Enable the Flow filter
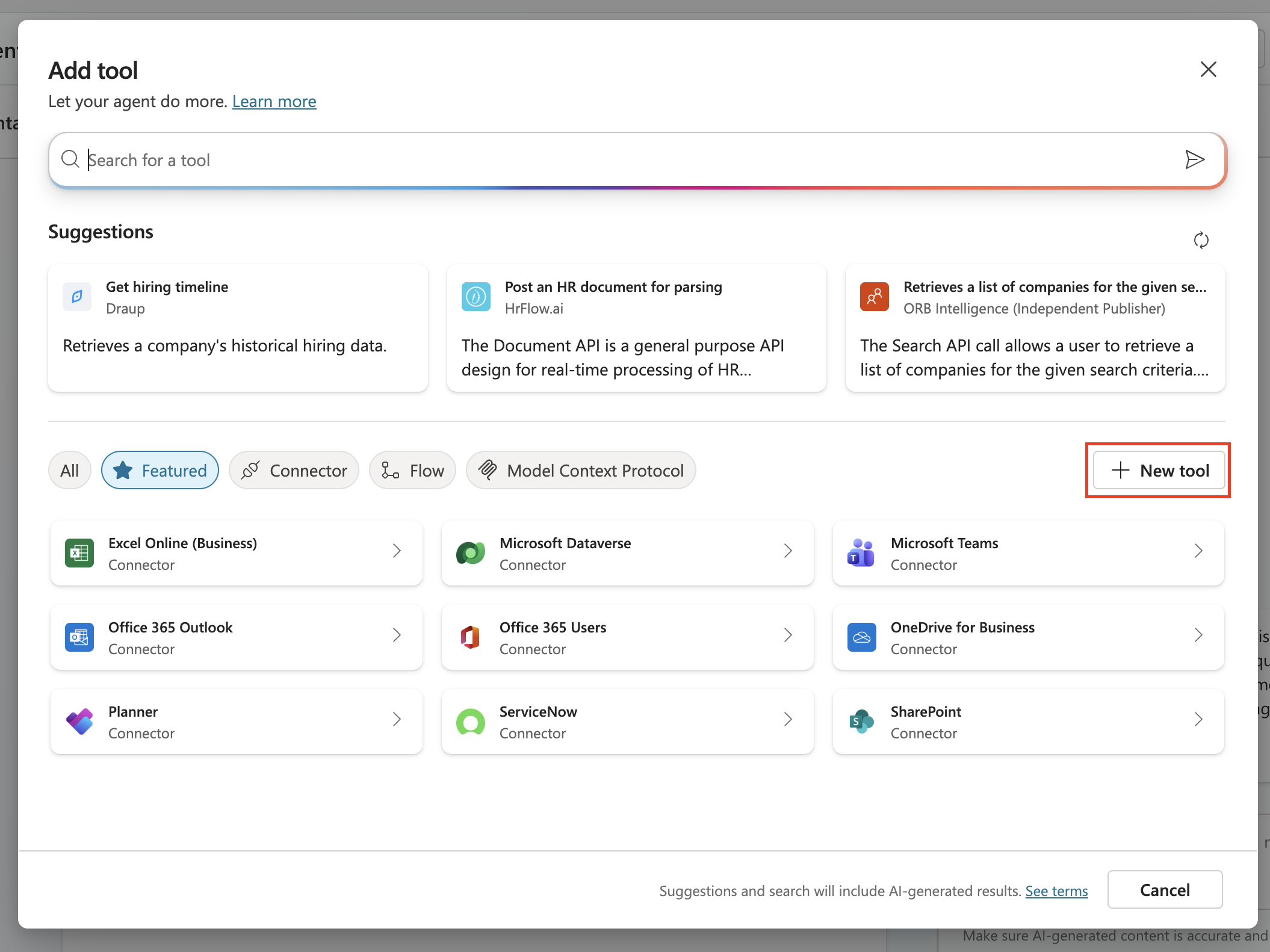This screenshot has height=952, width=1270. [412, 470]
